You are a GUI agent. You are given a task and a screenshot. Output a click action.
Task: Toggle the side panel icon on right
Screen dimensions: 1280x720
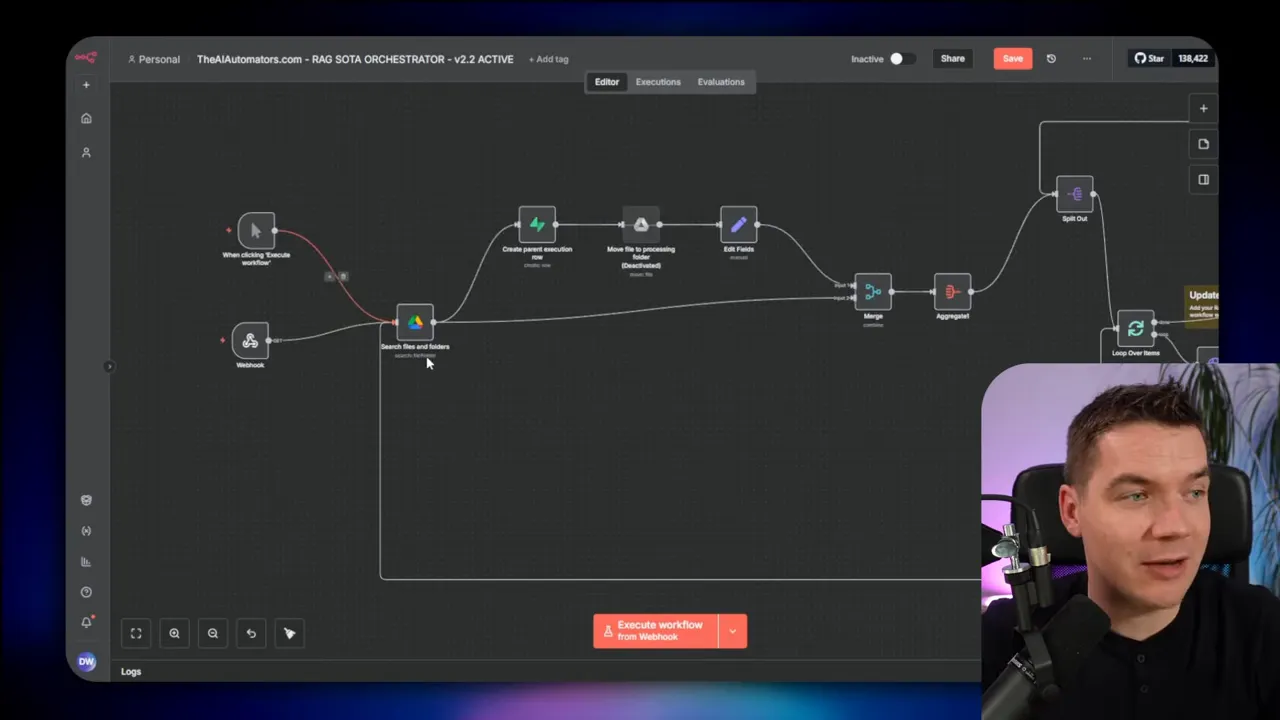tap(1203, 180)
